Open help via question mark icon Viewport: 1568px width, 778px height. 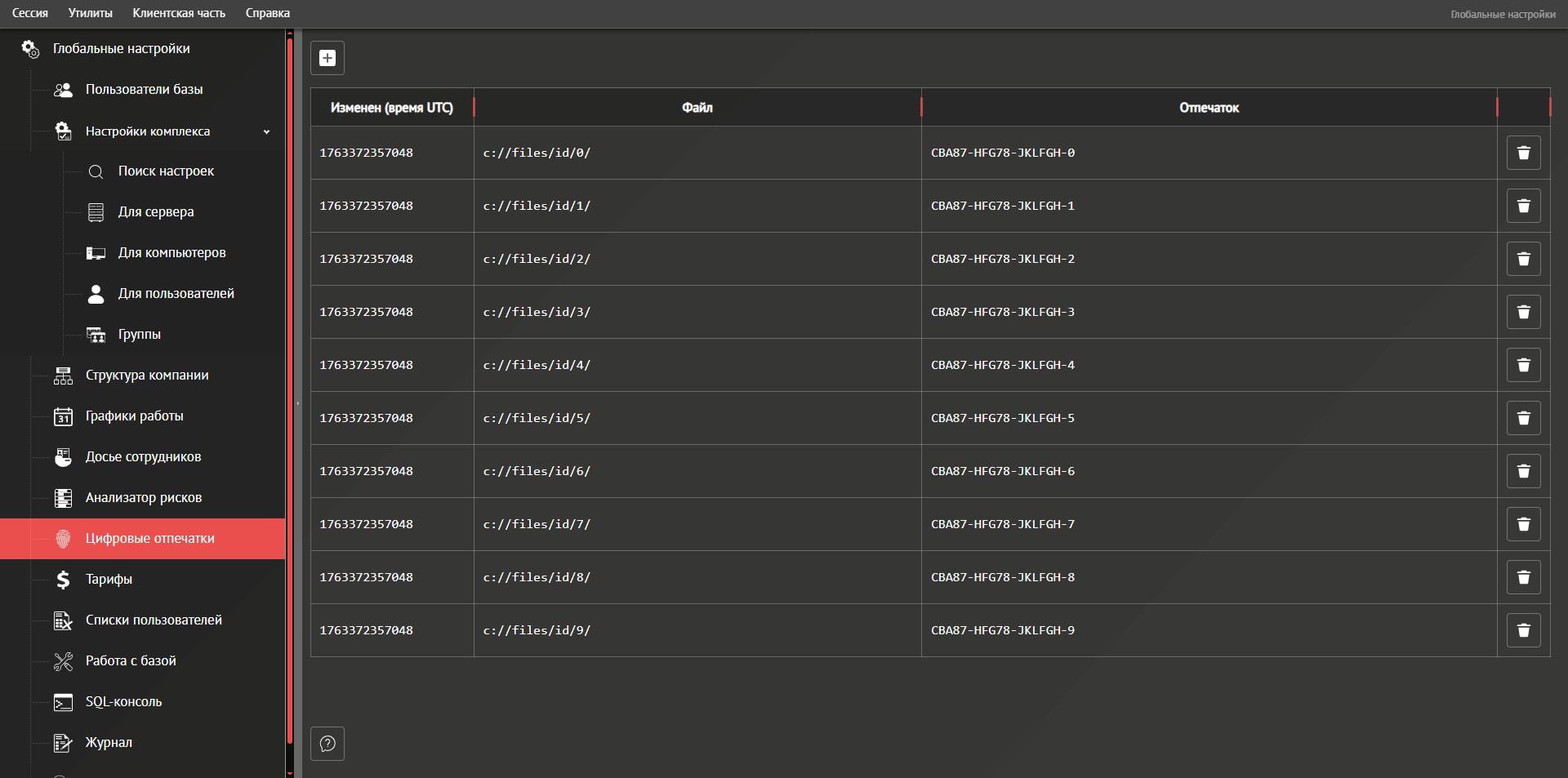327,744
